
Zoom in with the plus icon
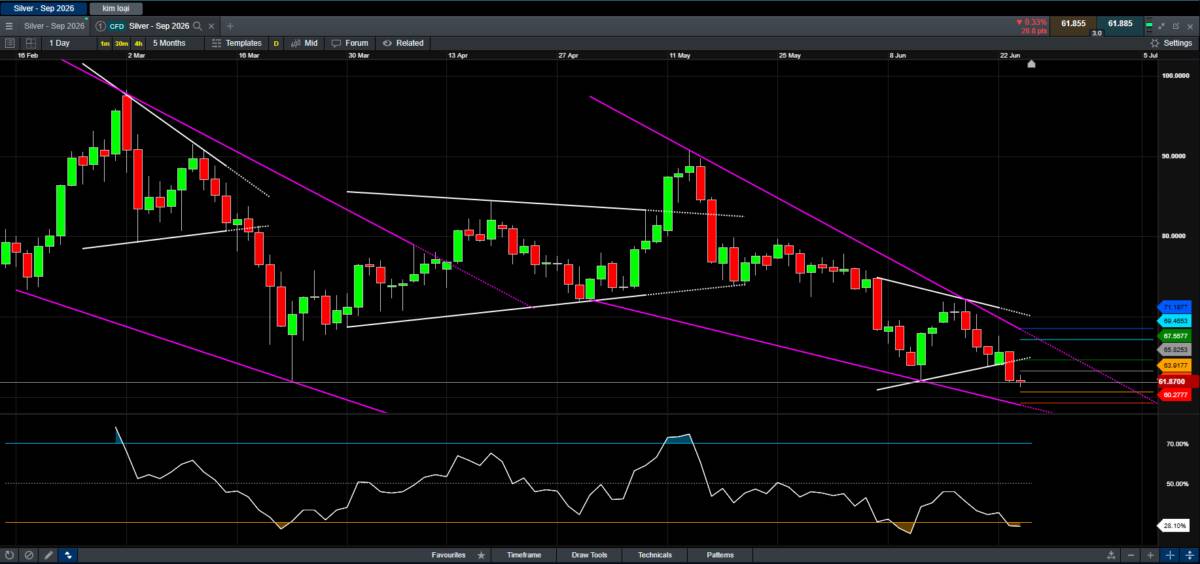(1151, 554)
